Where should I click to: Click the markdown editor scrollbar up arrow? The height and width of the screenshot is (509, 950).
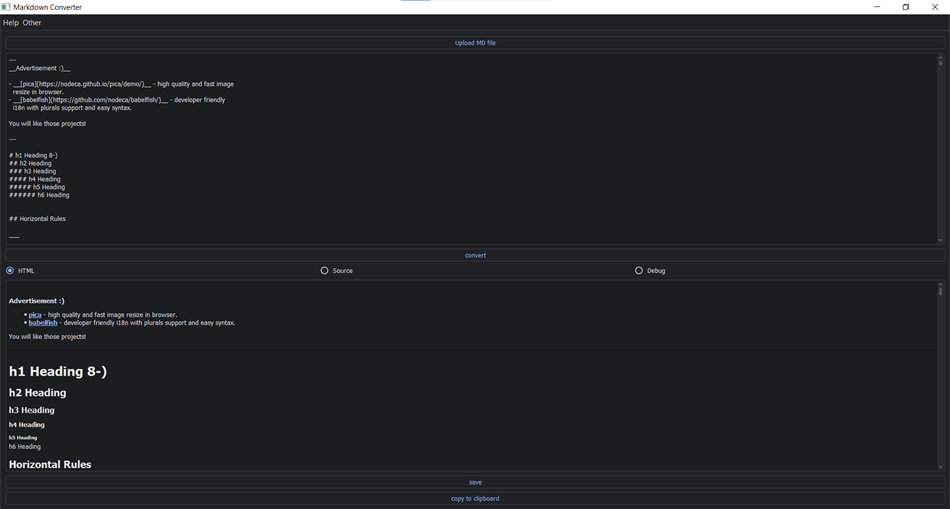coord(940,56)
